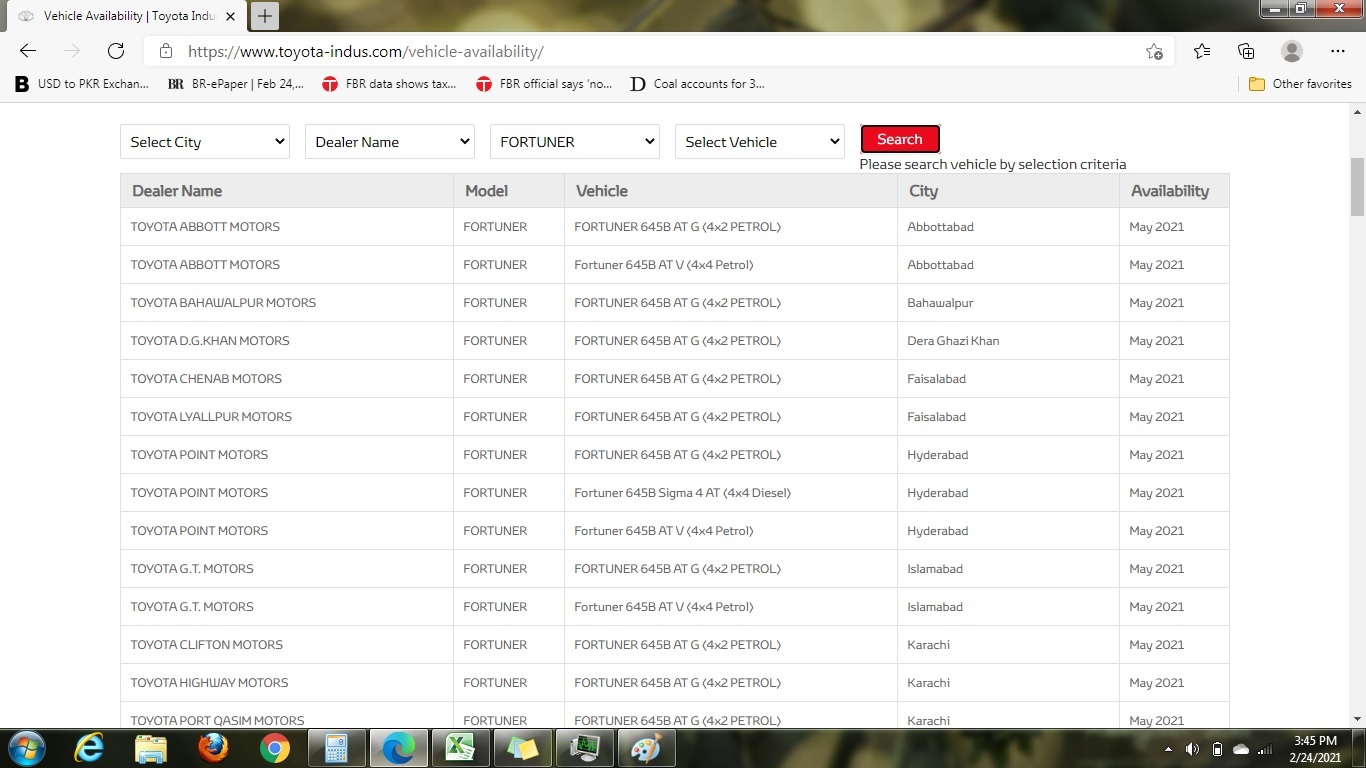
Task: Open a new browser tab
Action: tap(264, 15)
